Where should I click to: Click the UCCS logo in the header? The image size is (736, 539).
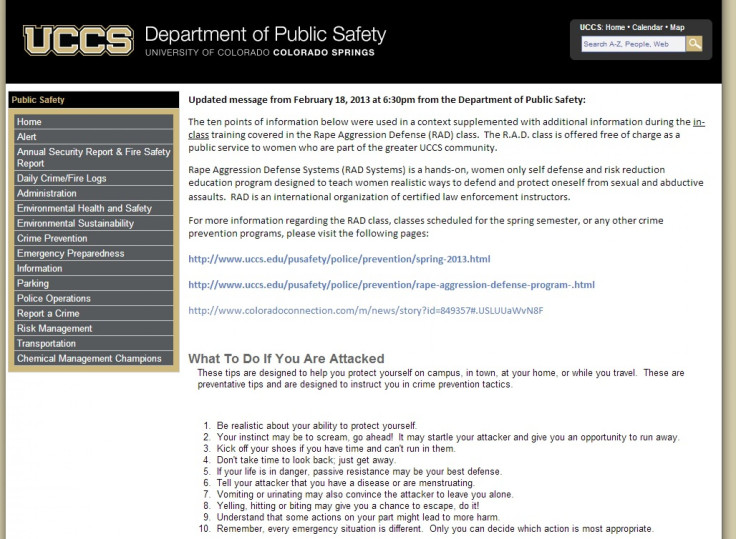(x=78, y=40)
